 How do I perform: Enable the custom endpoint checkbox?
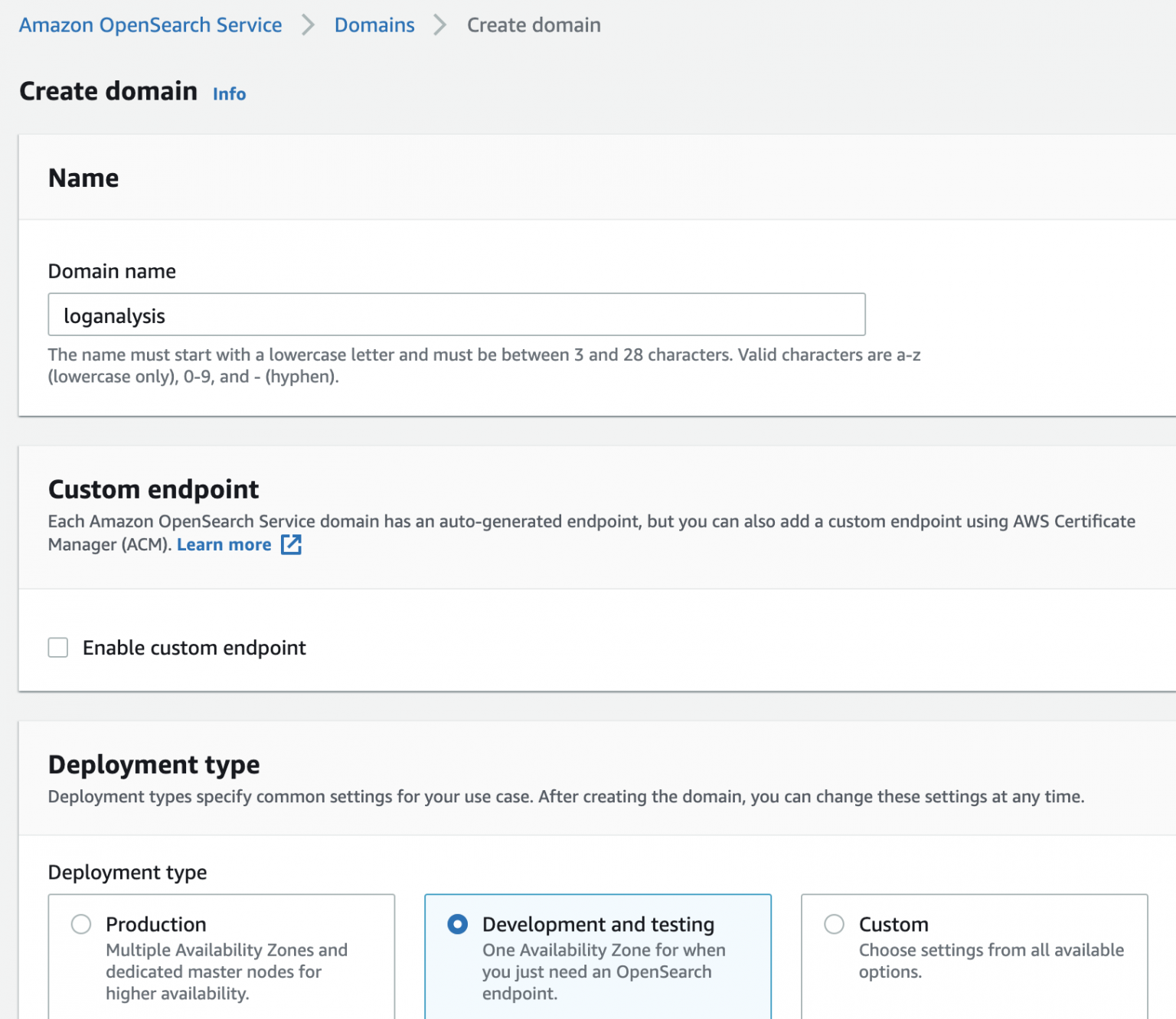coord(58,647)
